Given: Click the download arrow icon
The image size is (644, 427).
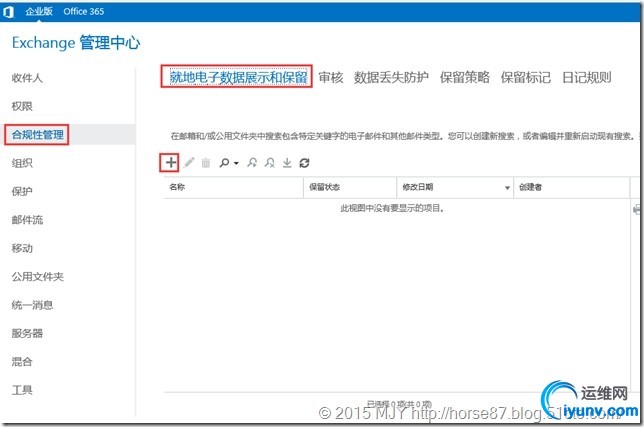Looking at the screenshot, I should pyautogui.click(x=287, y=163).
